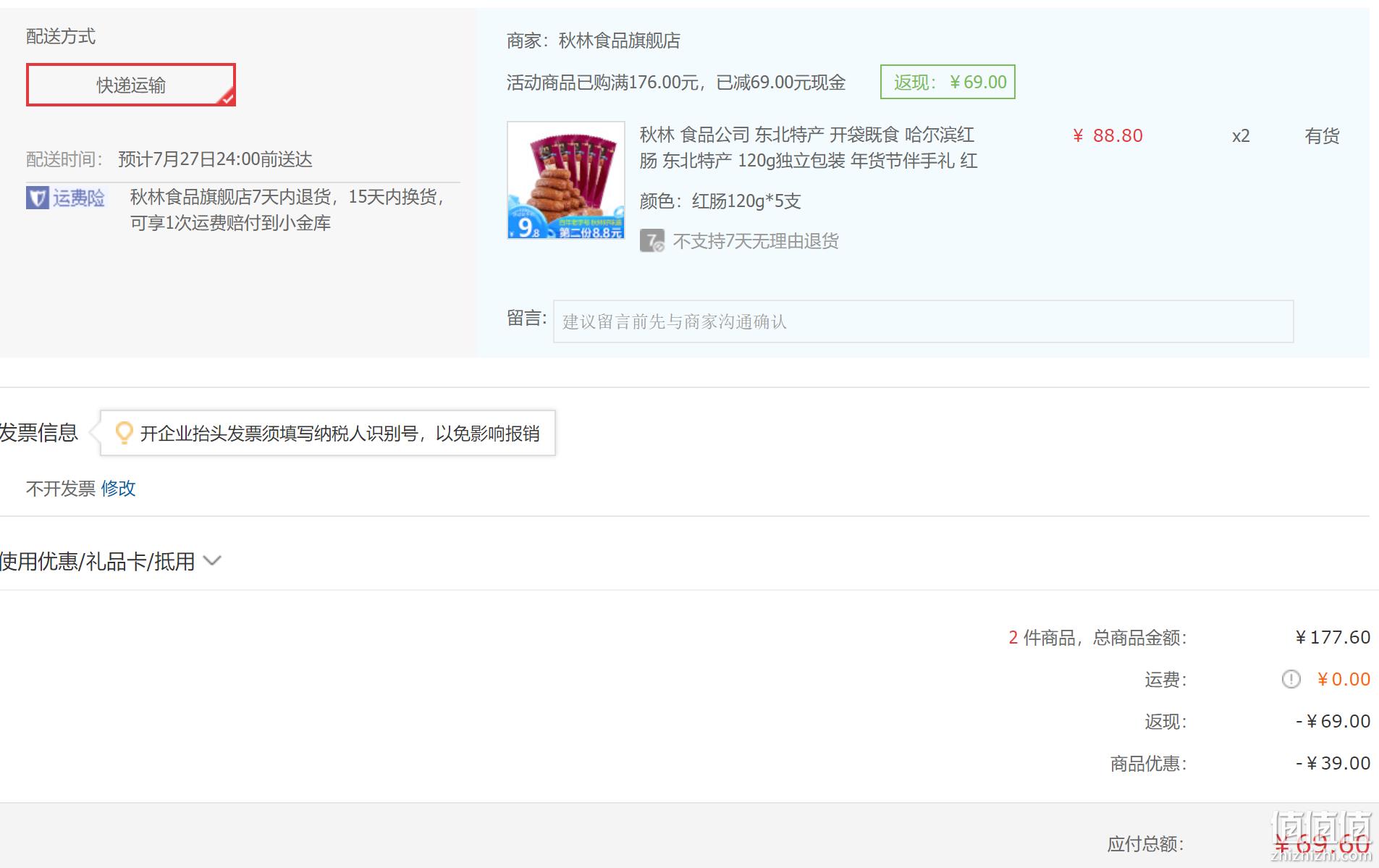Viewport: 1379px width, 868px height.
Task: Click the 商品优惠 deduction -¥39.00
Action: pyautogui.click(x=1333, y=763)
